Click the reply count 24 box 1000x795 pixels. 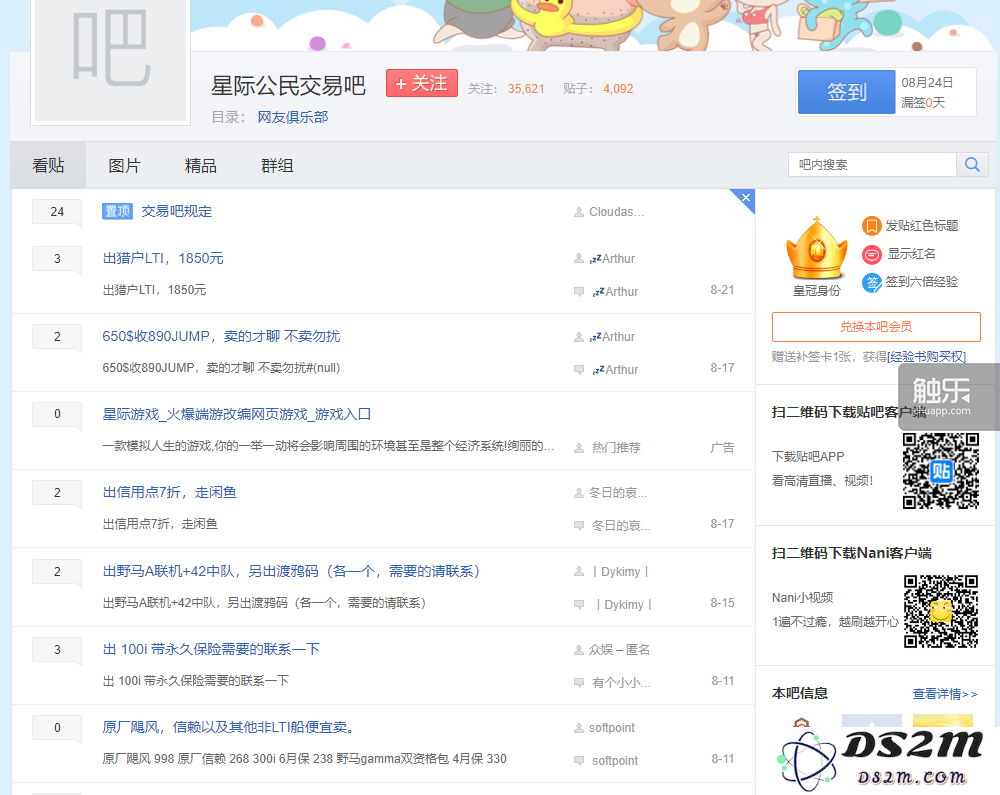point(57,212)
